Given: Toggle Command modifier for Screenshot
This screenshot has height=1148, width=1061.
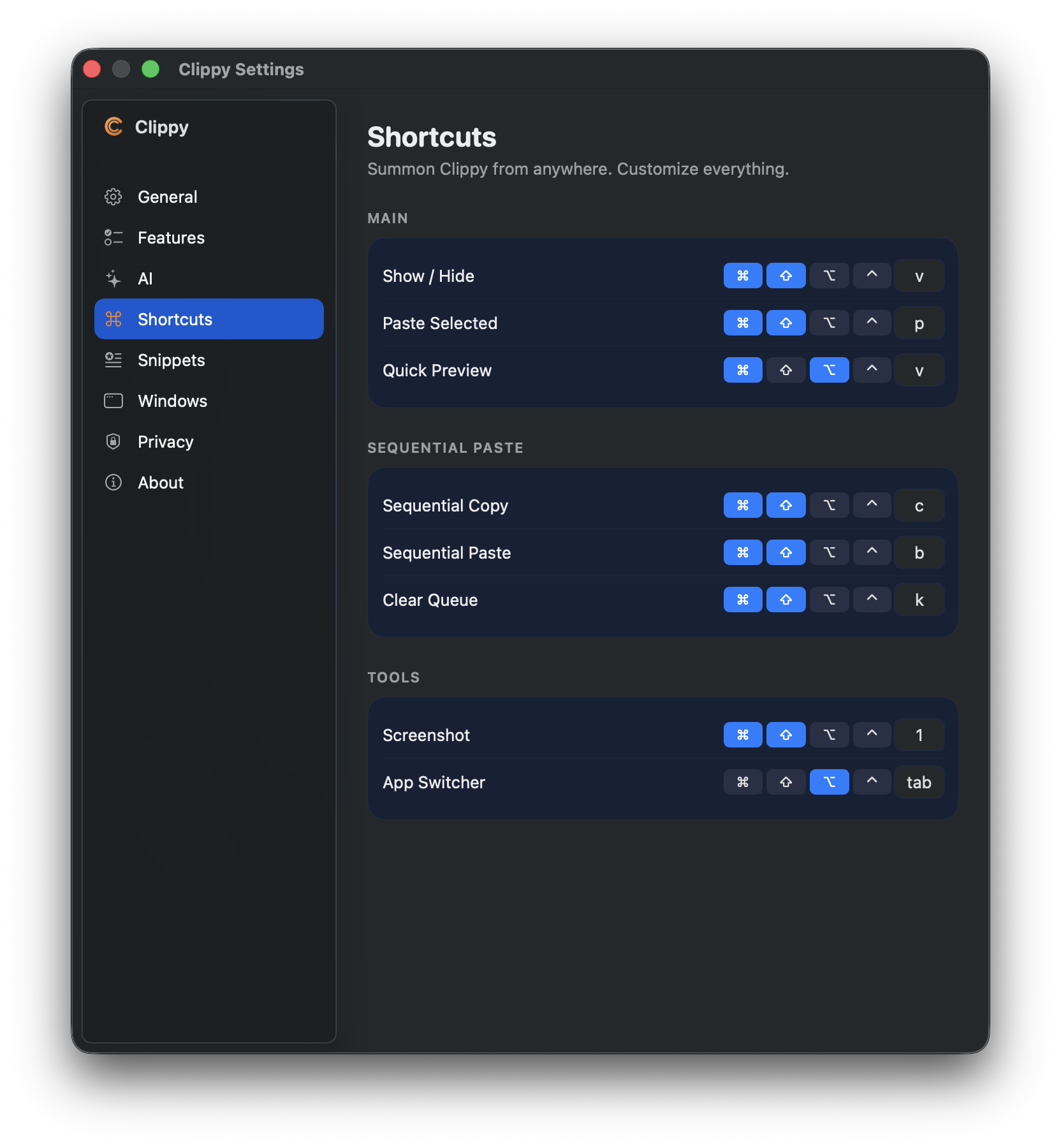Looking at the screenshot, I should [x=743, y=735].
